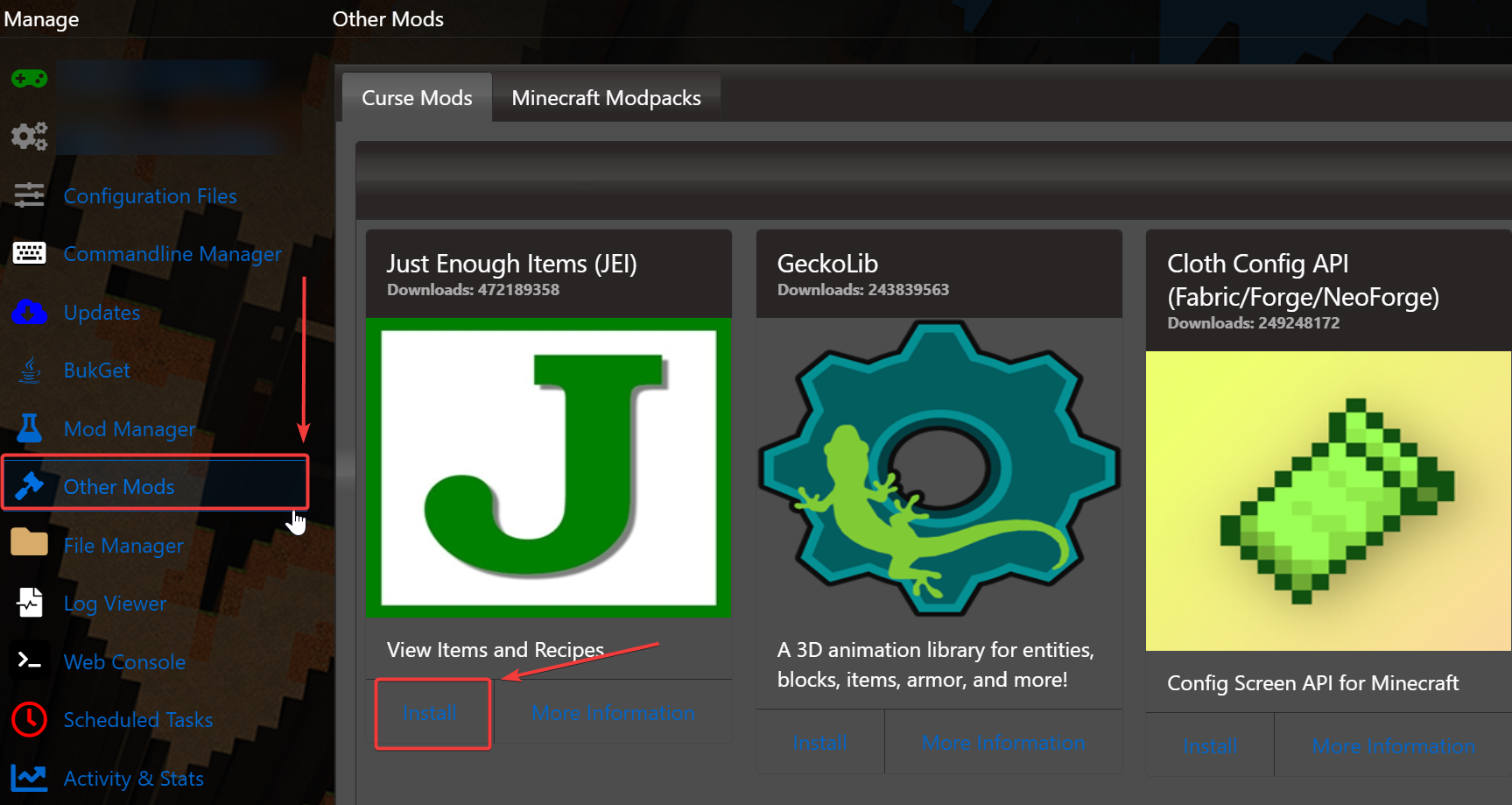Open BukGet plugin page
The width and height of the screenshot is (1512, 805).
tap(96, 371)
